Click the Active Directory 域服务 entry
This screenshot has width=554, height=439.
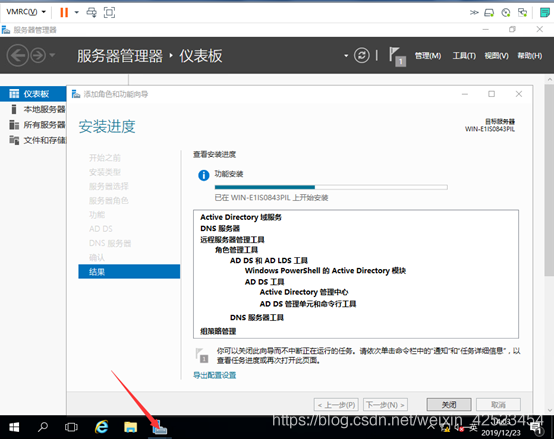[x=241, y=217]
